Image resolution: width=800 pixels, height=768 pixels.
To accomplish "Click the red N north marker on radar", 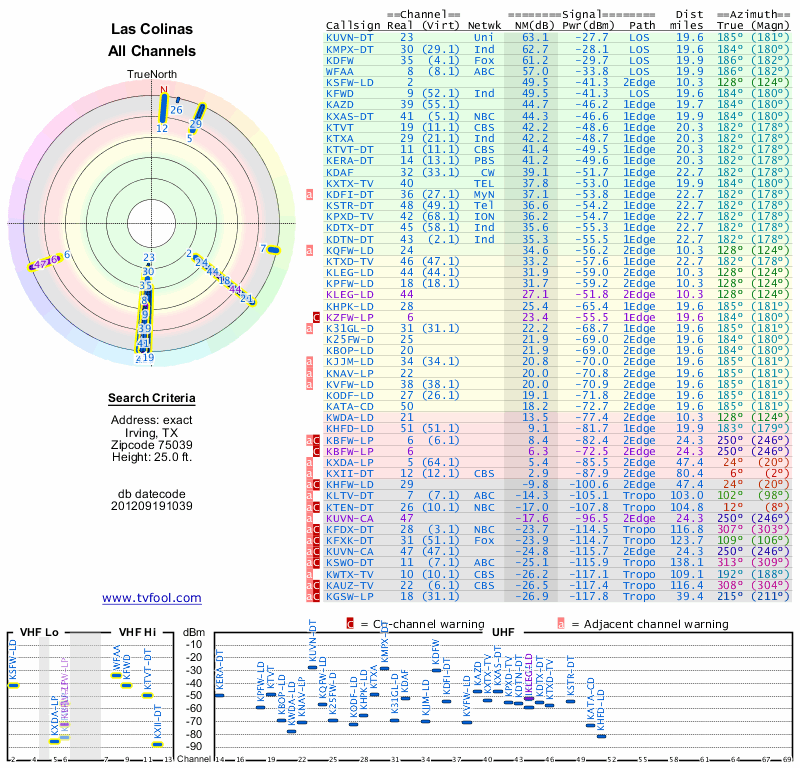I will click(163, 89).
